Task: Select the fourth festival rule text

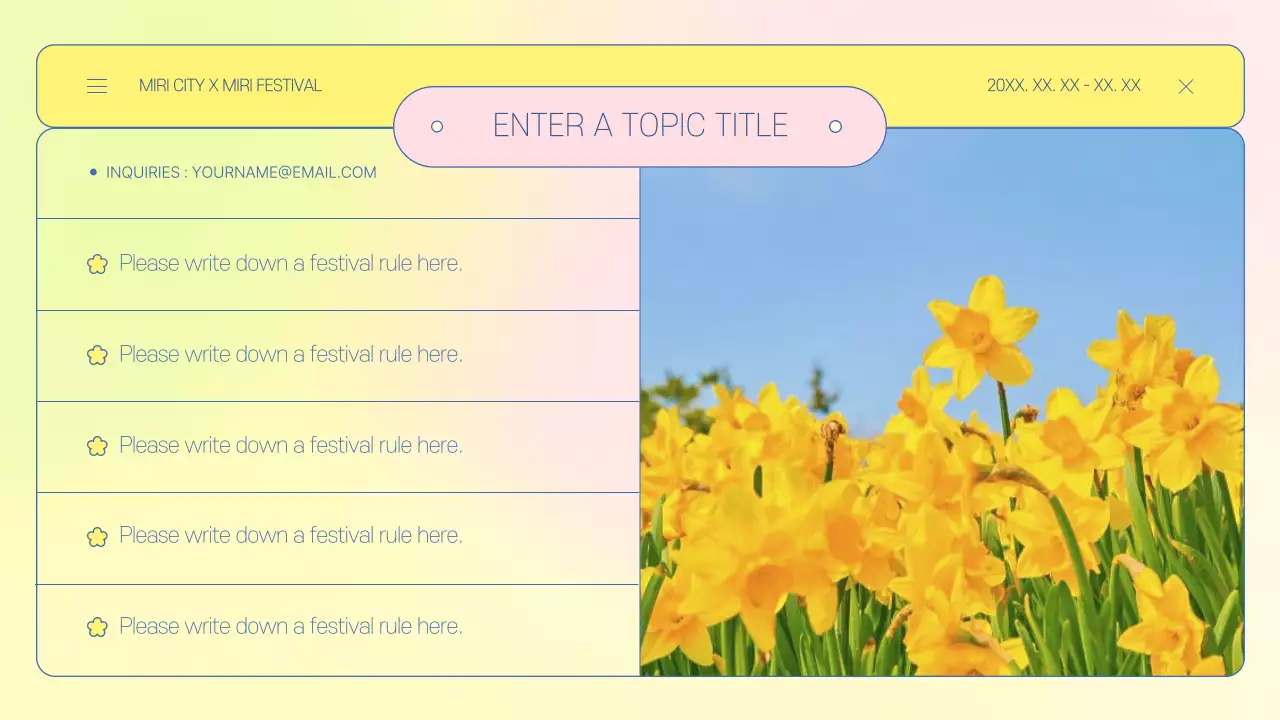Action: pyautogui.click(x=290, y=535)
